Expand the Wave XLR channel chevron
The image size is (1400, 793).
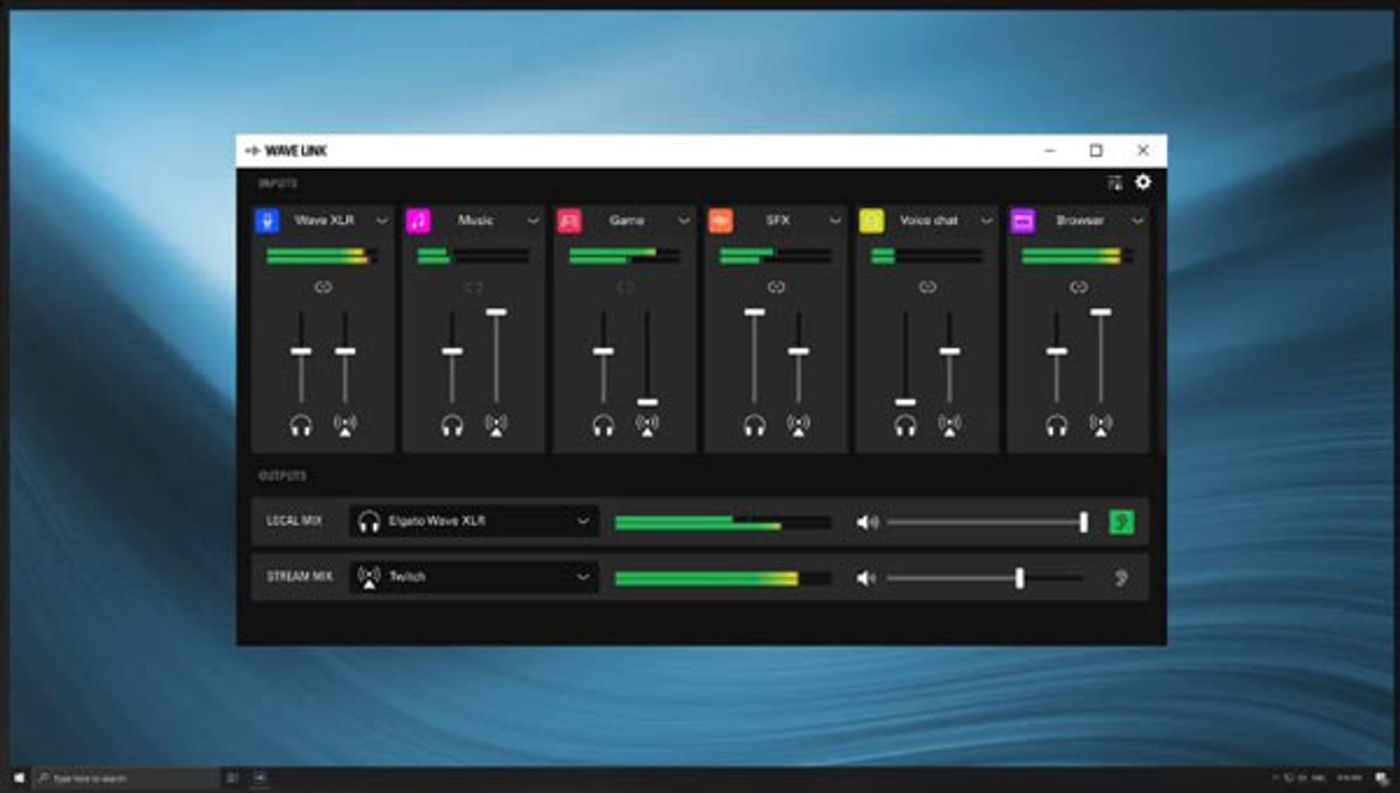[x=382, y=221]
